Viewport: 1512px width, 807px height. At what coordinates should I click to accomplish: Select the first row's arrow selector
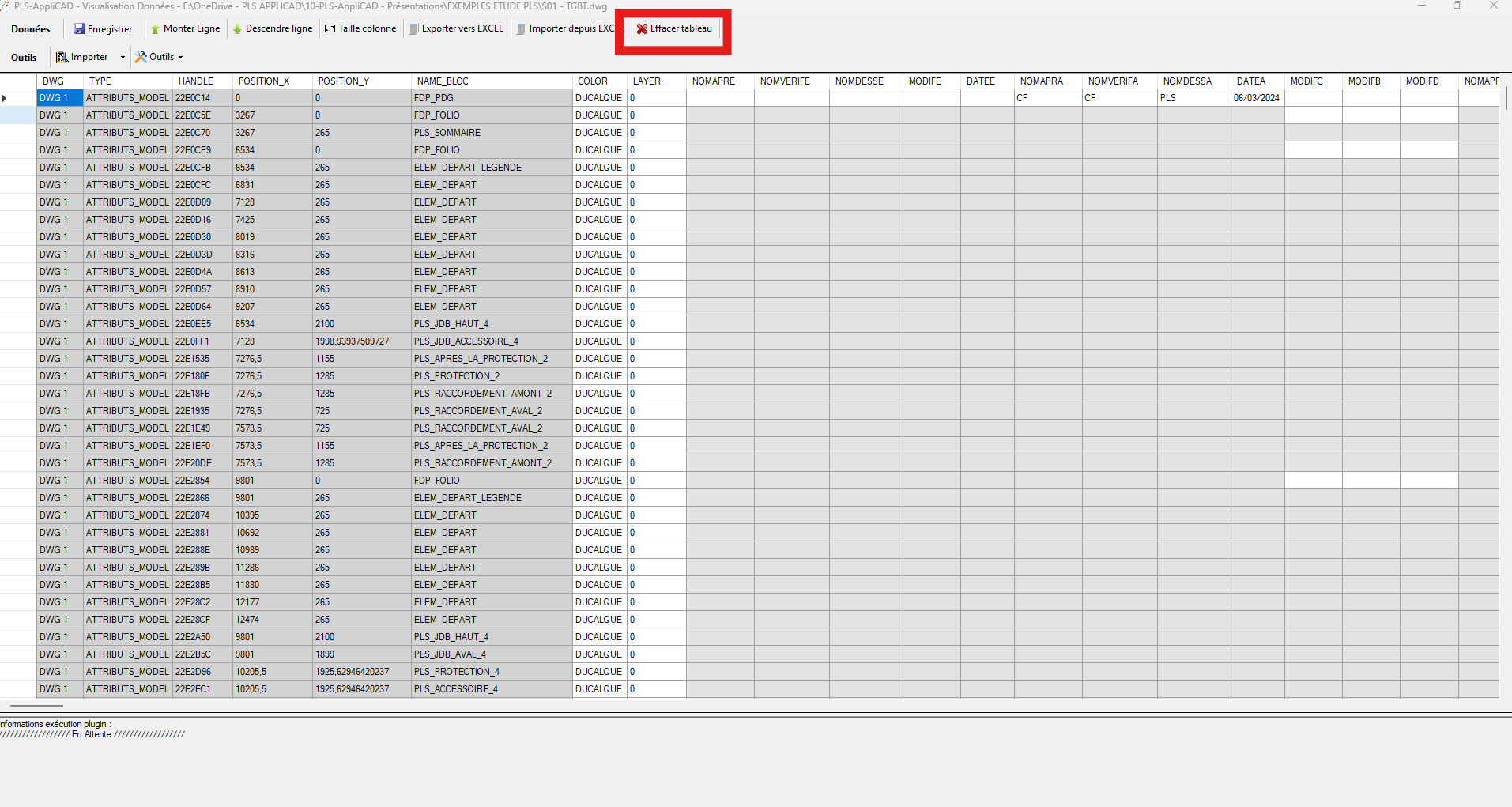(x=6, y=99)
